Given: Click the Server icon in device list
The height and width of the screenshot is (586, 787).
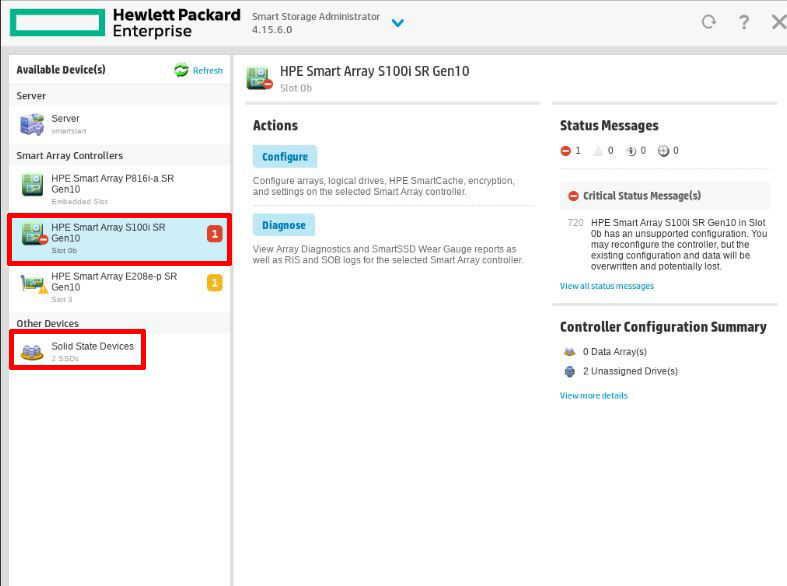Looking at the screenshot, I should point(32,125).
